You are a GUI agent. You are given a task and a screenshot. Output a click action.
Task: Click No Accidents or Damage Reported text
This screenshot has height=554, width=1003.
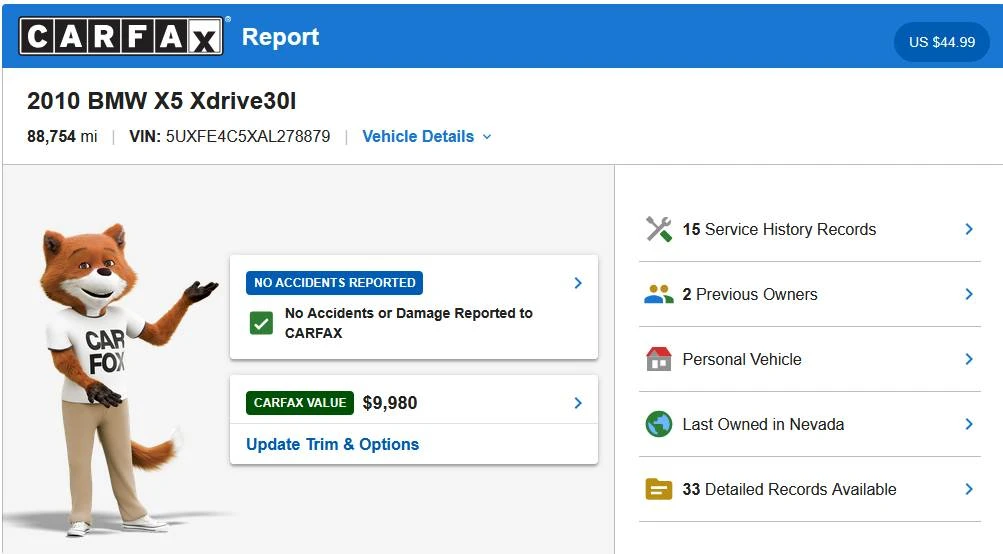point(409,323)
